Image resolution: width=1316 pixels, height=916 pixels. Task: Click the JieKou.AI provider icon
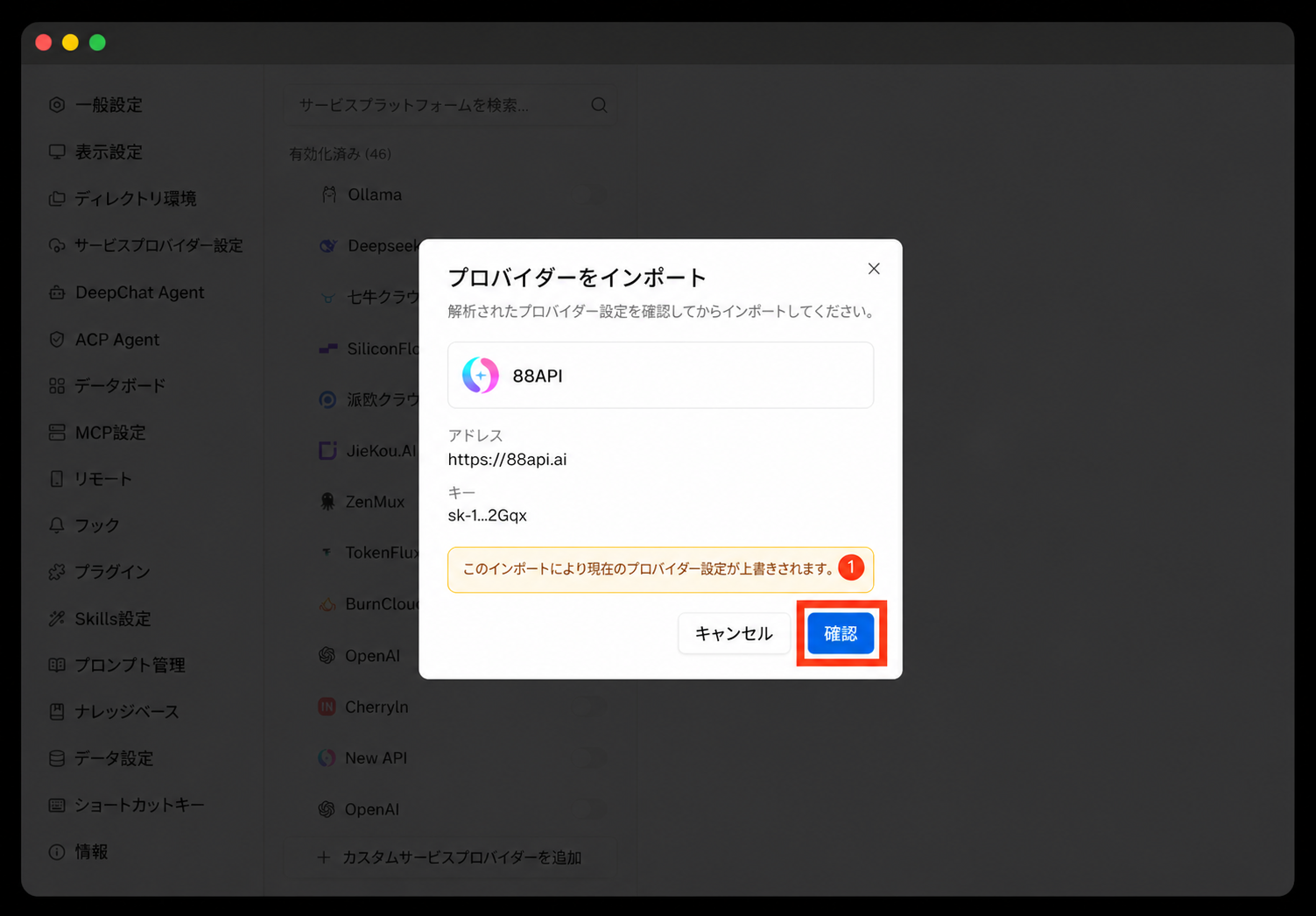[x=328, y=451]
